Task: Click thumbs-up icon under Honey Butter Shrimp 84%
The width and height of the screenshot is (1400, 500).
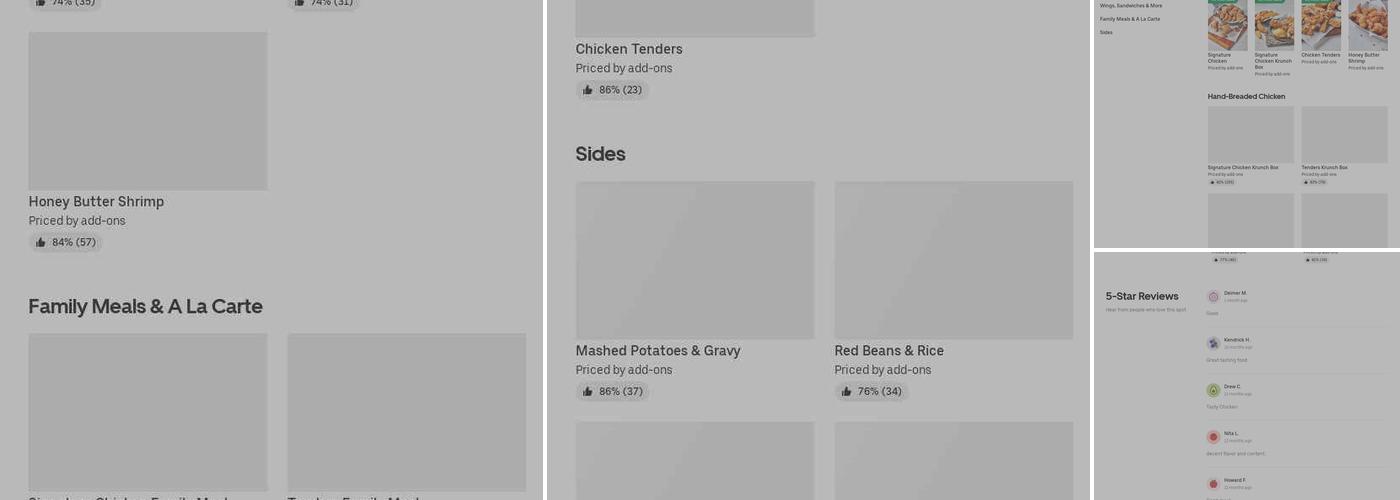Action: point(41,242)
